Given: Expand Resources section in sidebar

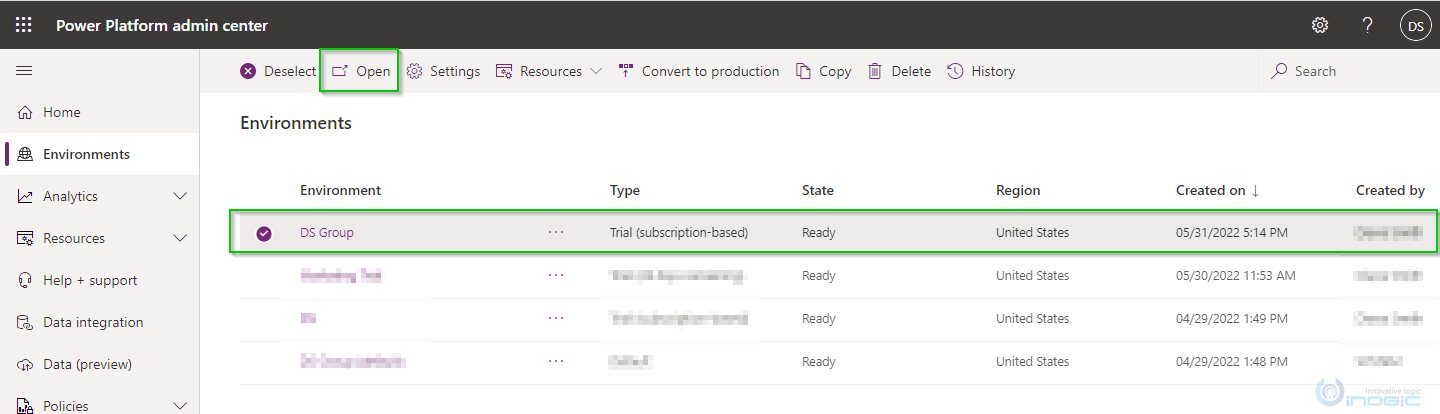Looking at the screenshot, I should tap(180, 239).
